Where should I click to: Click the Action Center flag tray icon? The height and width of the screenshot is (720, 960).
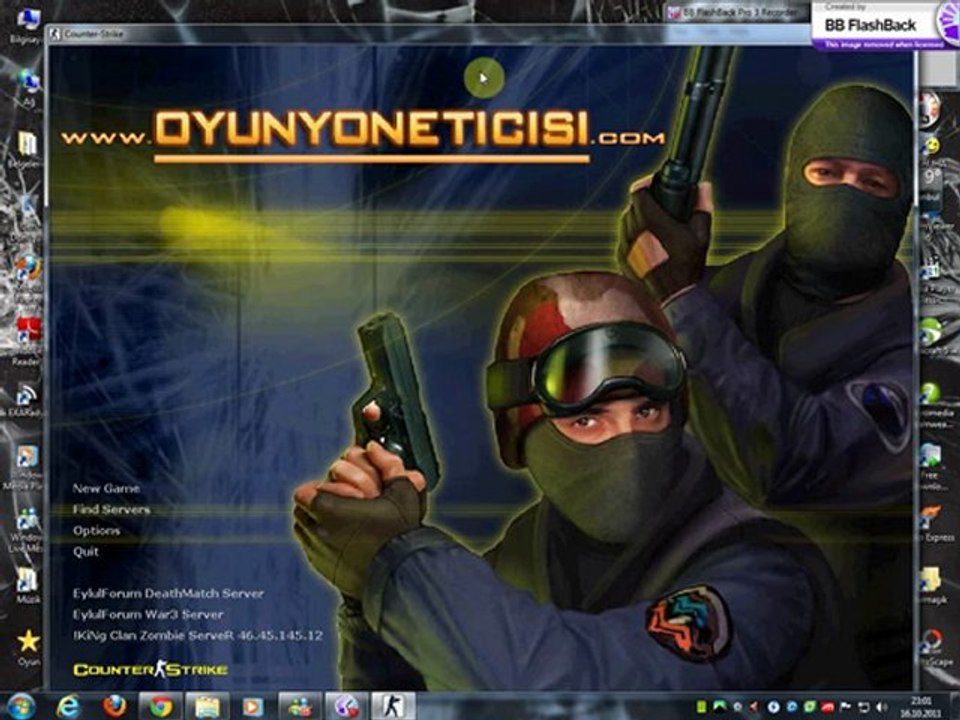[848, 707]
